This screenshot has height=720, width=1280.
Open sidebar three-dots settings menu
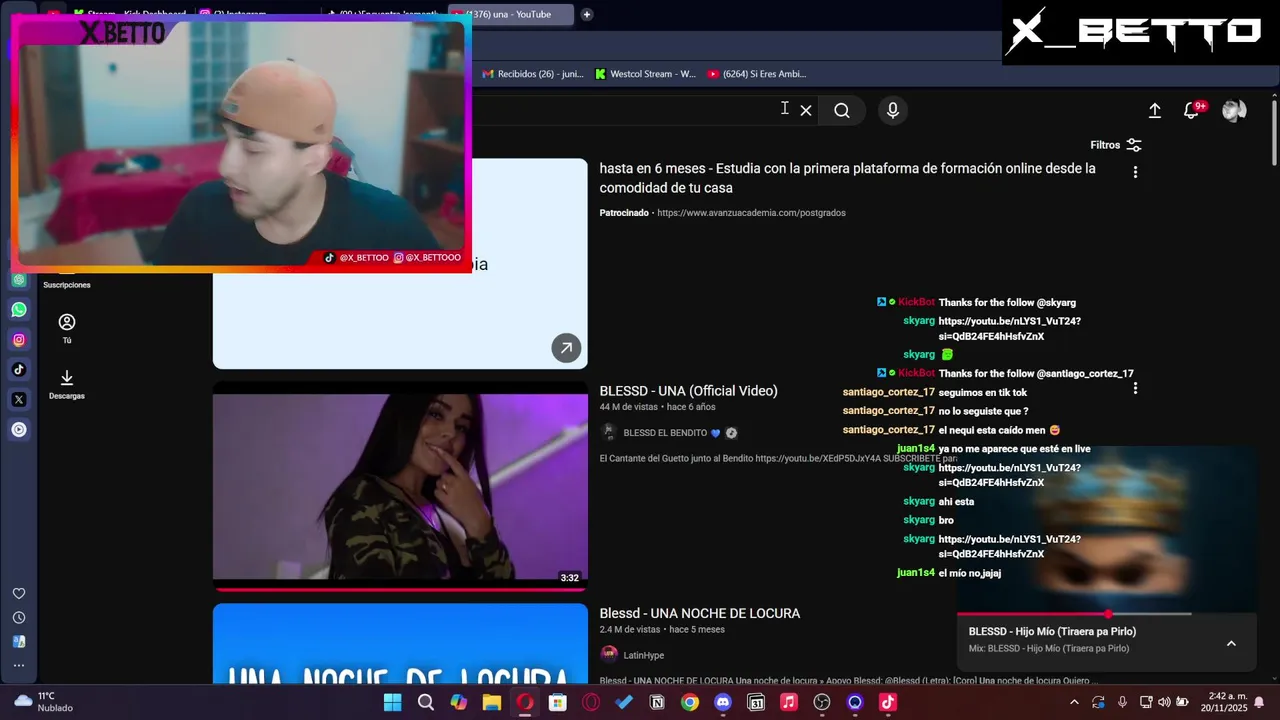[x=19, y=665]
